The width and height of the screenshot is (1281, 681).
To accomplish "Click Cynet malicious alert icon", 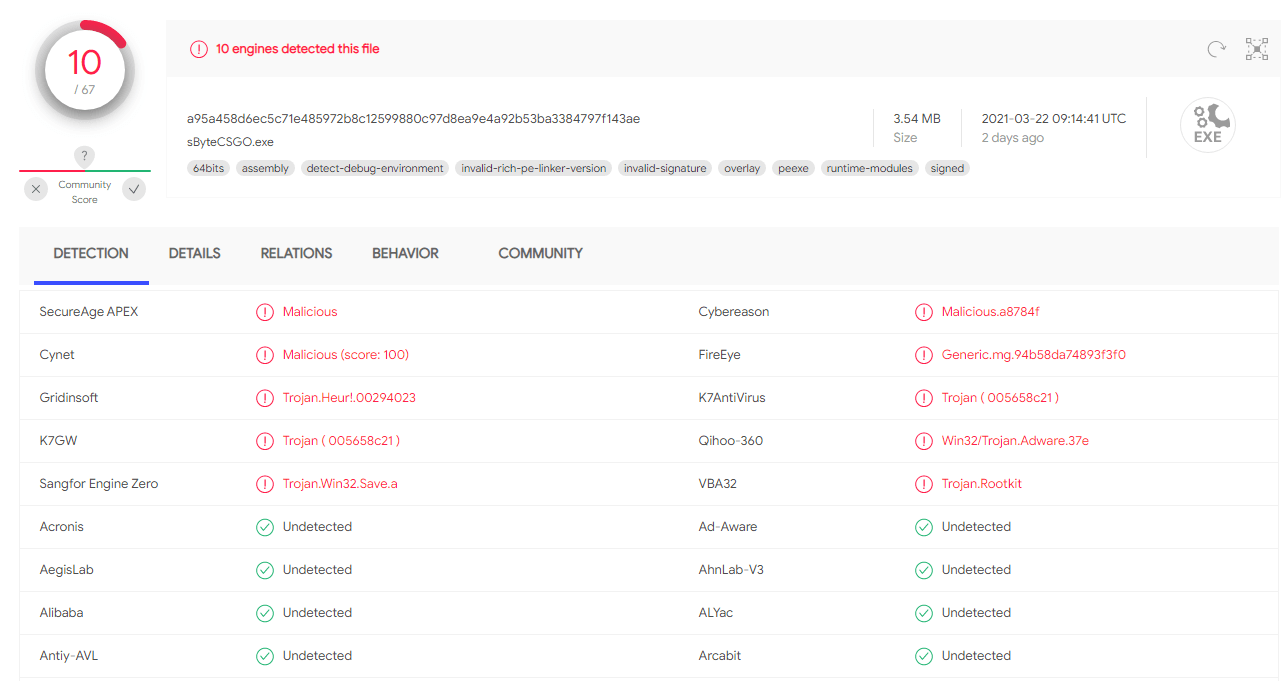I will tap(265, 355).
